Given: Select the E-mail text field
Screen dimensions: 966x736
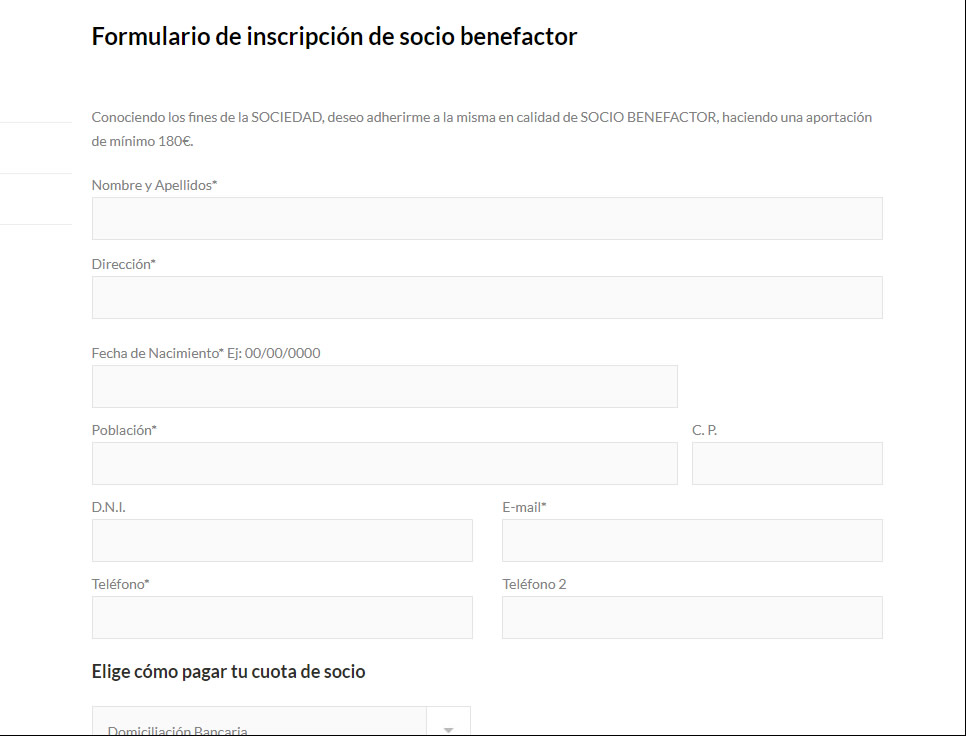Looking at the screenshot, I should (692, 540).
